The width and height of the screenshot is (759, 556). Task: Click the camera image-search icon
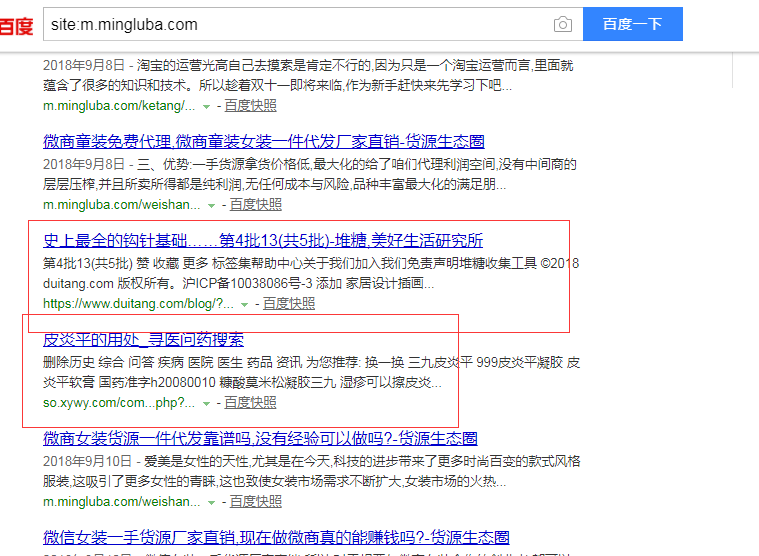tap(562, 24)
